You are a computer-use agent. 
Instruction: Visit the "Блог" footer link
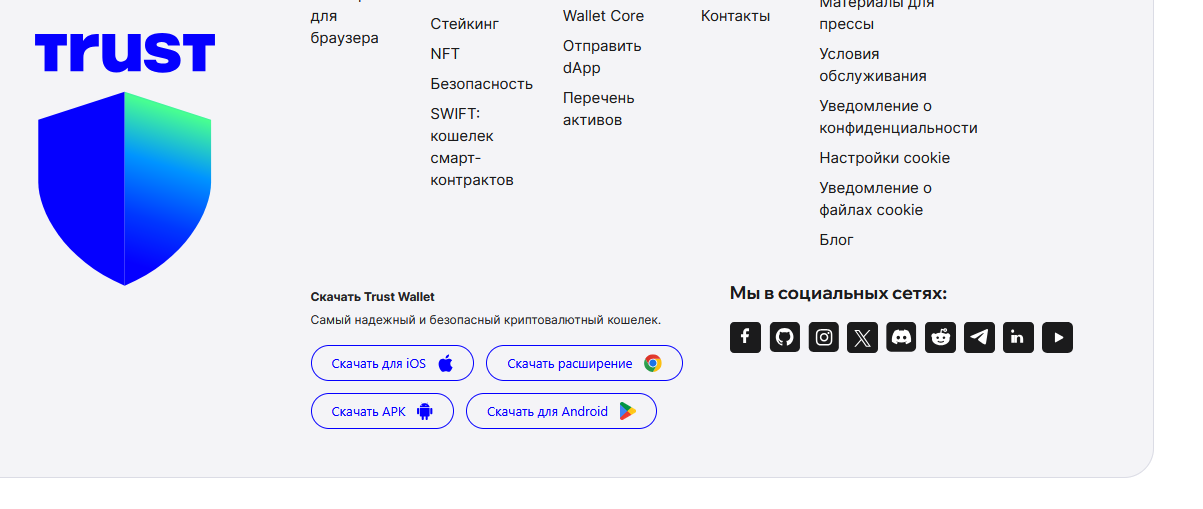837,240
